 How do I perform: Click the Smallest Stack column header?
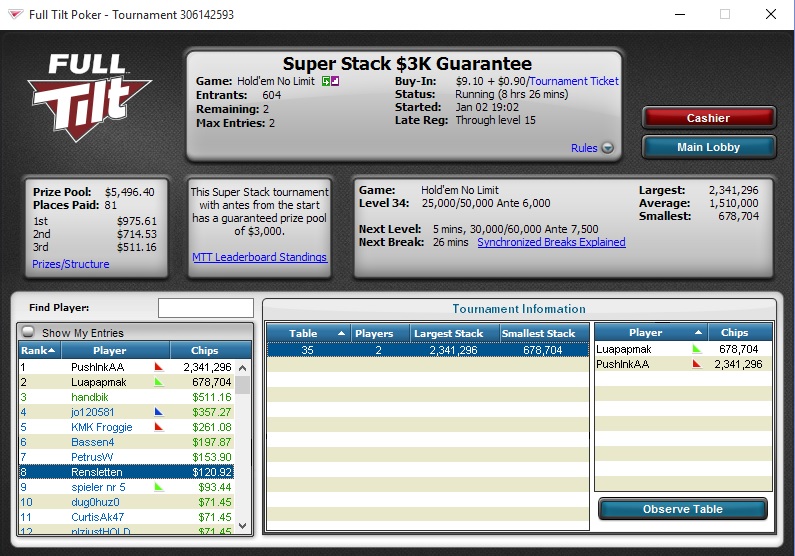pyautogui.click(x=544, y=333)
